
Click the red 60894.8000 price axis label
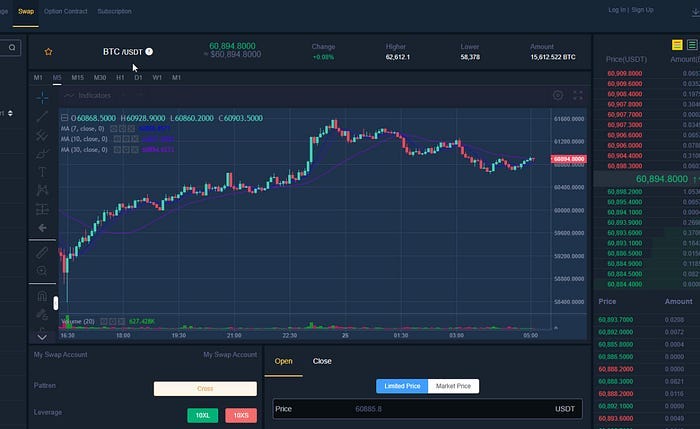[569, 159]
